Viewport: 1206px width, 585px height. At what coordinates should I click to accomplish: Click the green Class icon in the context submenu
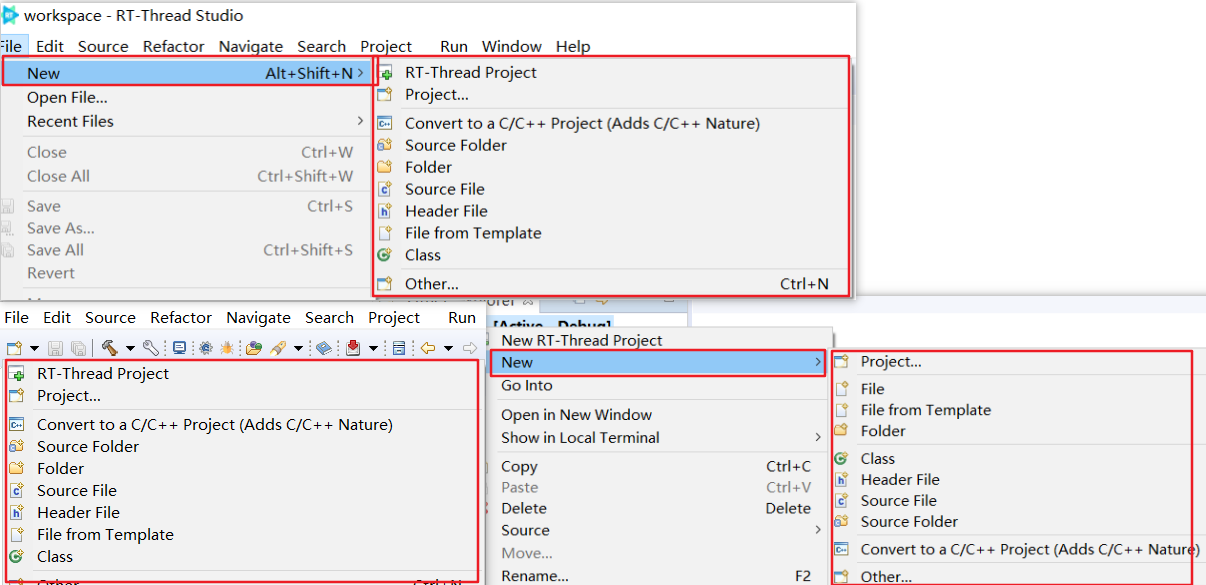[842, 458]
